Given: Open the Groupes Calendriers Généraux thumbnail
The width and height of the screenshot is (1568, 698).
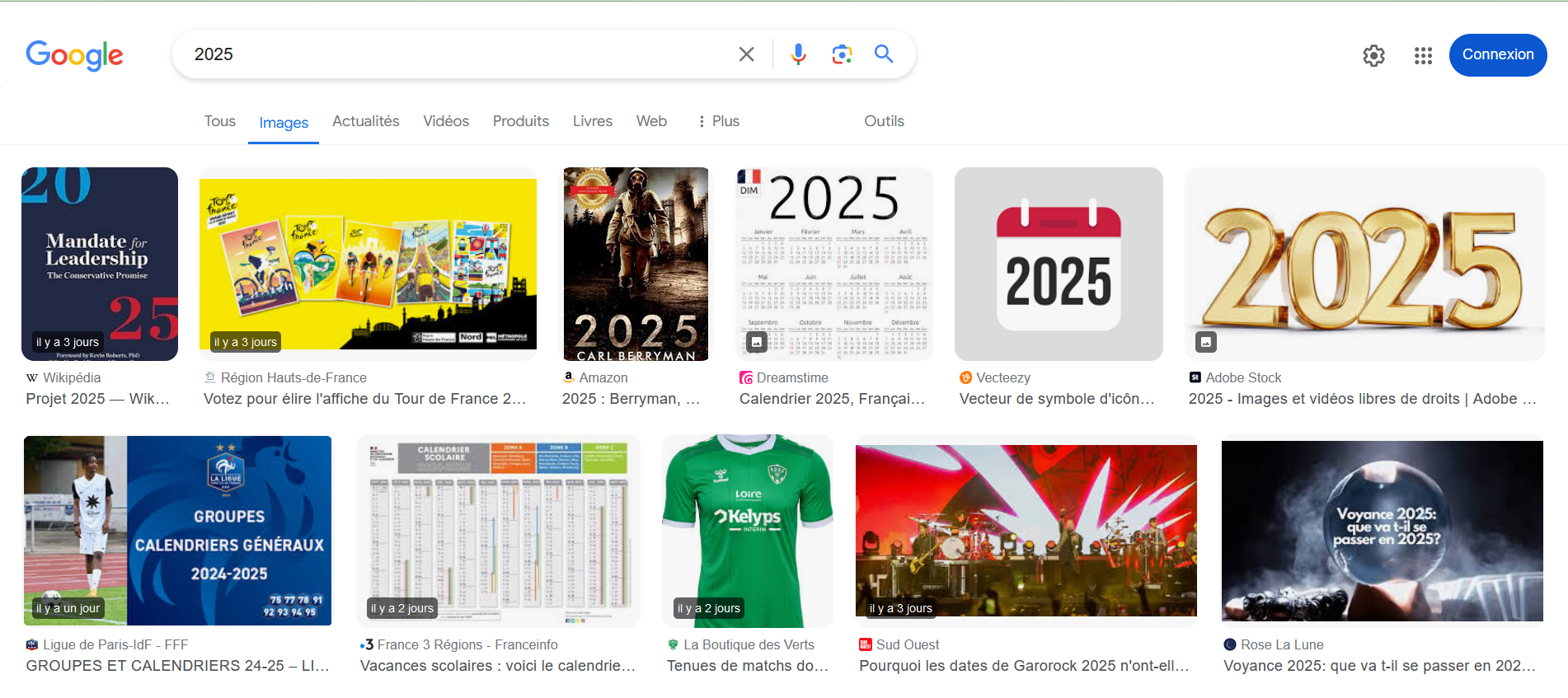Looking at the screenshot, I should tap(177, 531).
